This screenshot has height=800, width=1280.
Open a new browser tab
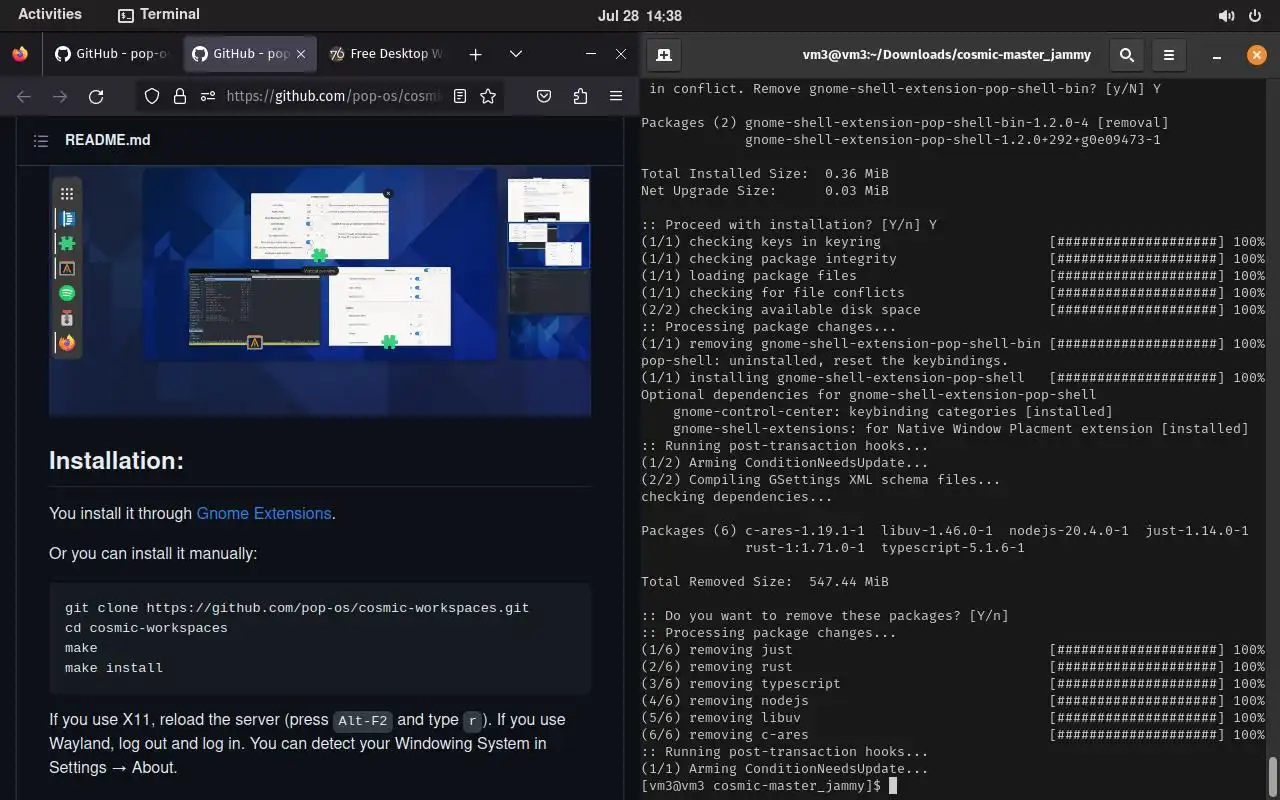(x=476, y=54)
